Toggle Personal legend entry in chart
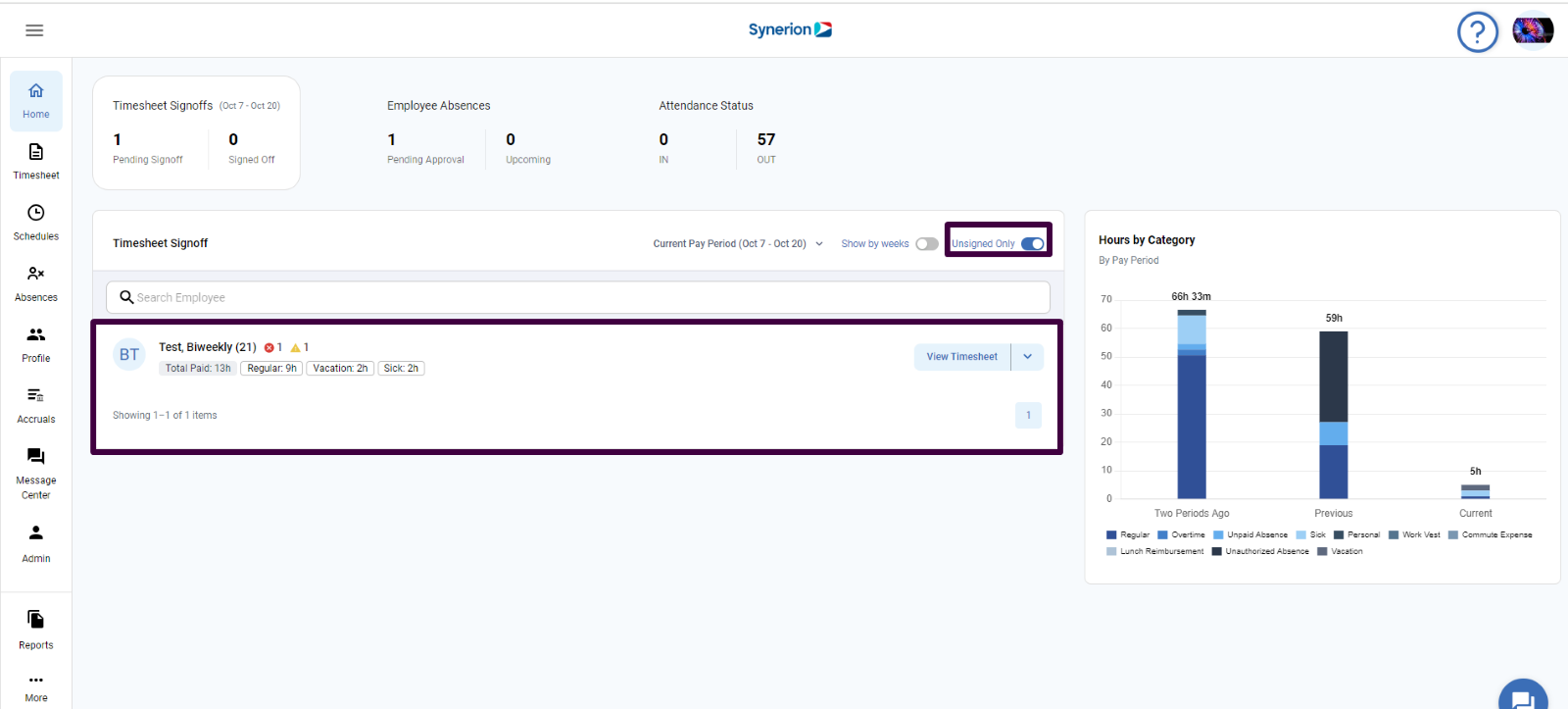This screenshot has width=1568, height=709. (x=1356, y=535)
